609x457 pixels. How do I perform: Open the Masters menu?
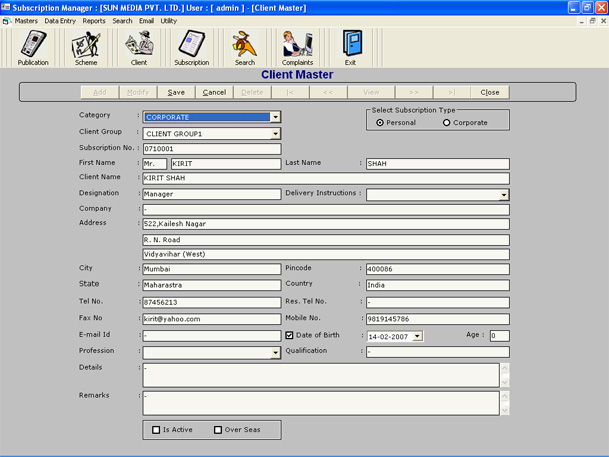(x=26, y=21)
